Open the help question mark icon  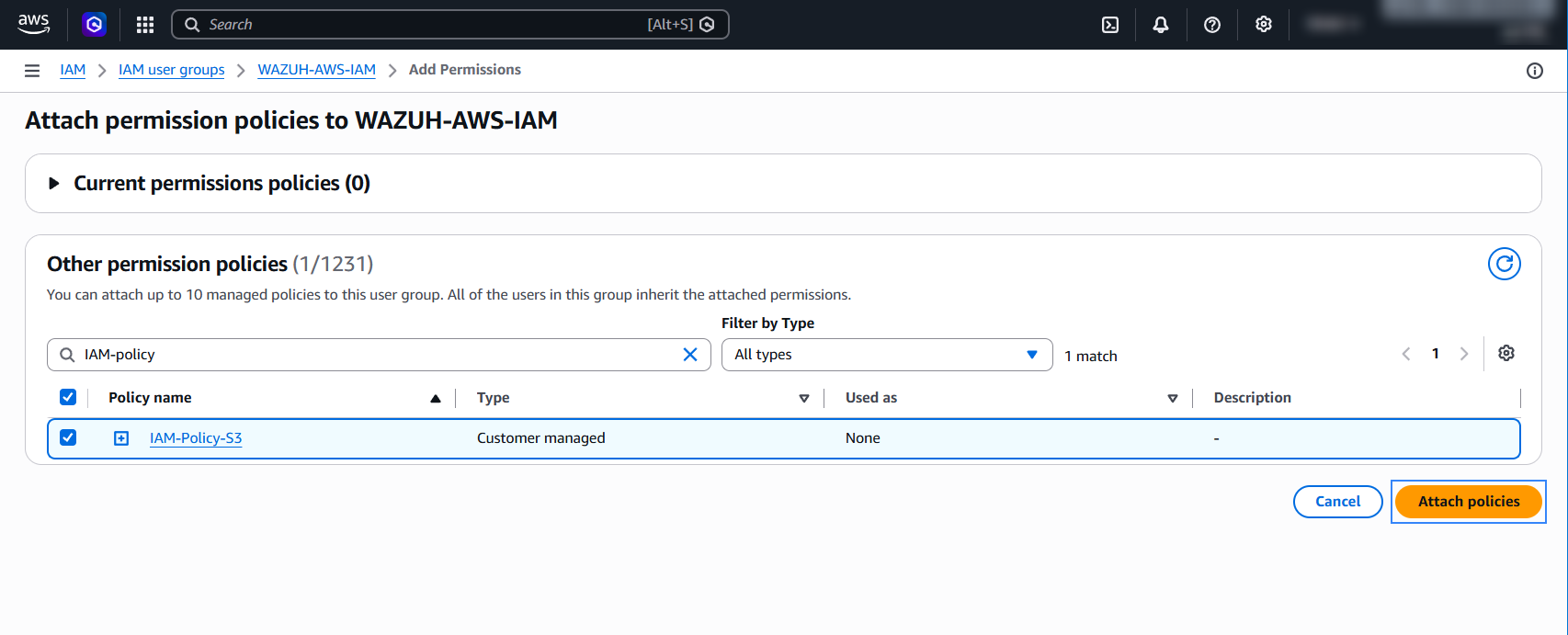click(x=1212, y=25)
